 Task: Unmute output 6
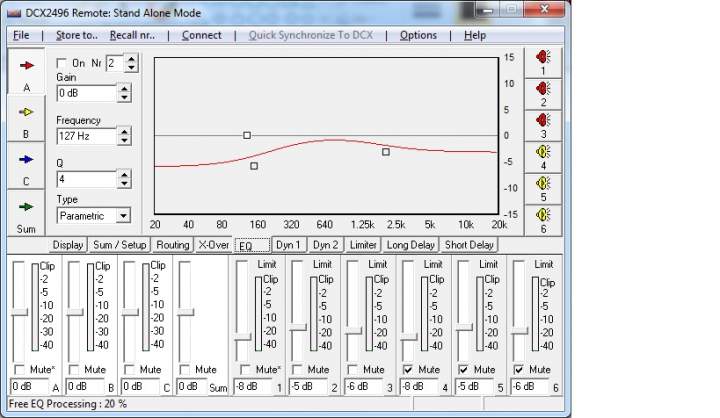point(518,369)
